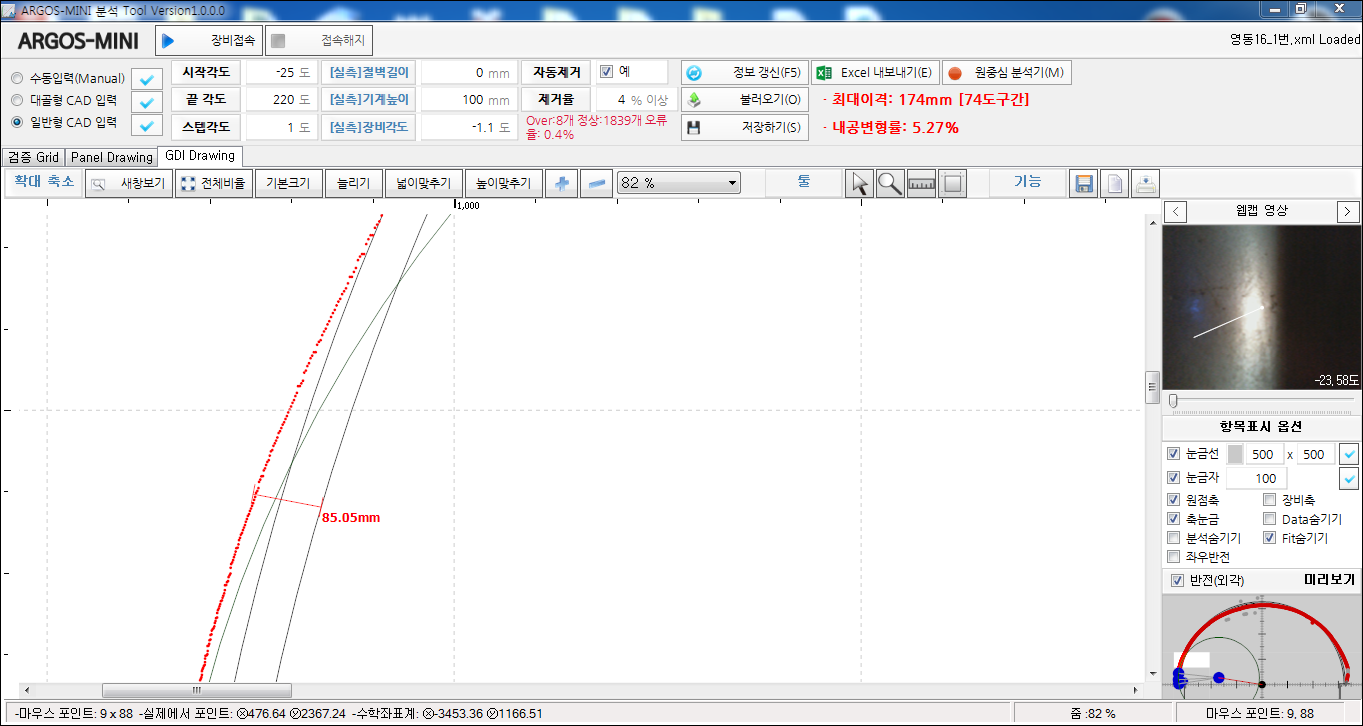
Task: Enable the 장비축 checkbox
Action: (x=1268, y=499)
